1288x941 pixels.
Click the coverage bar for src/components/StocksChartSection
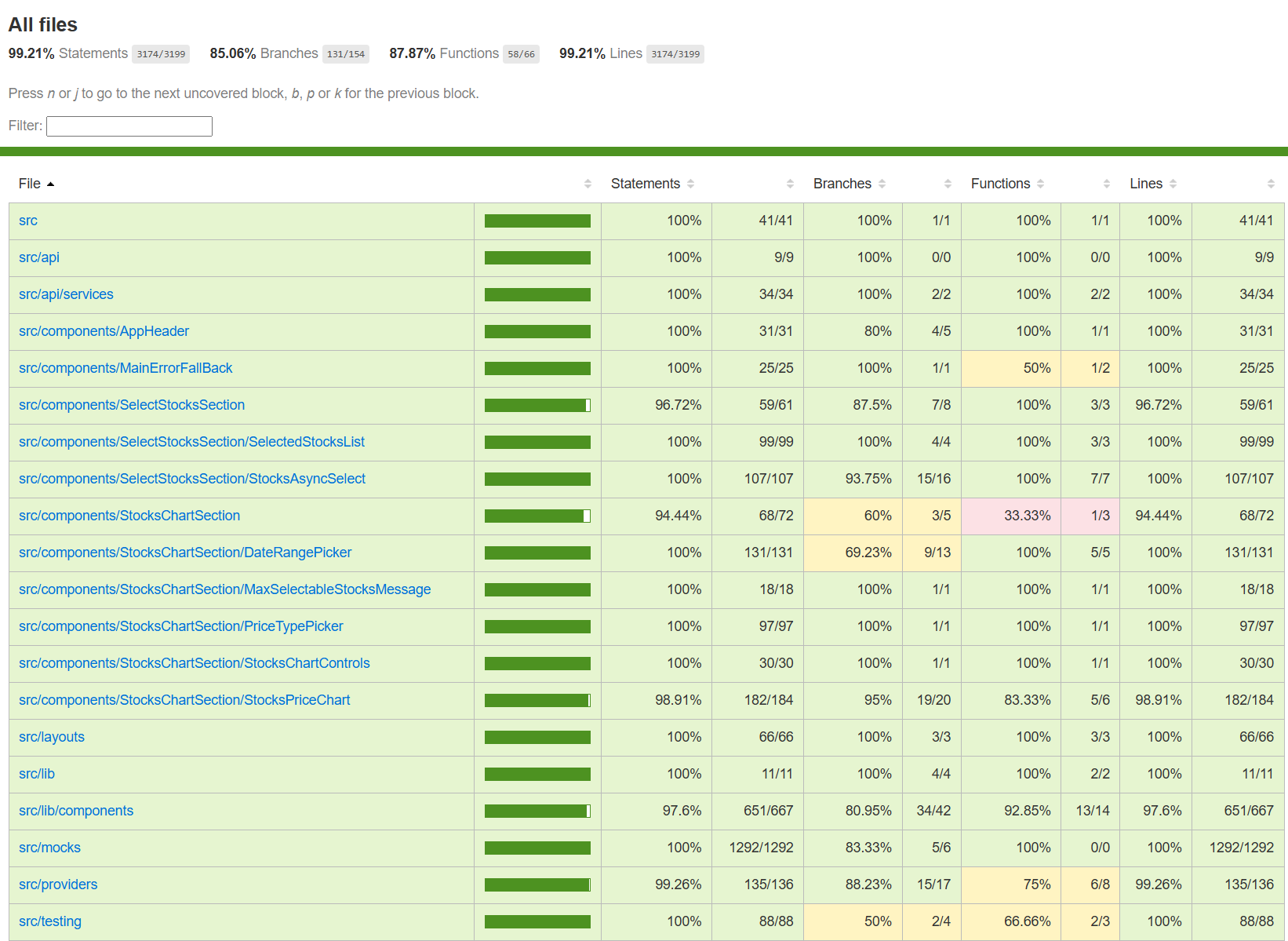click(x=537, y=516)
